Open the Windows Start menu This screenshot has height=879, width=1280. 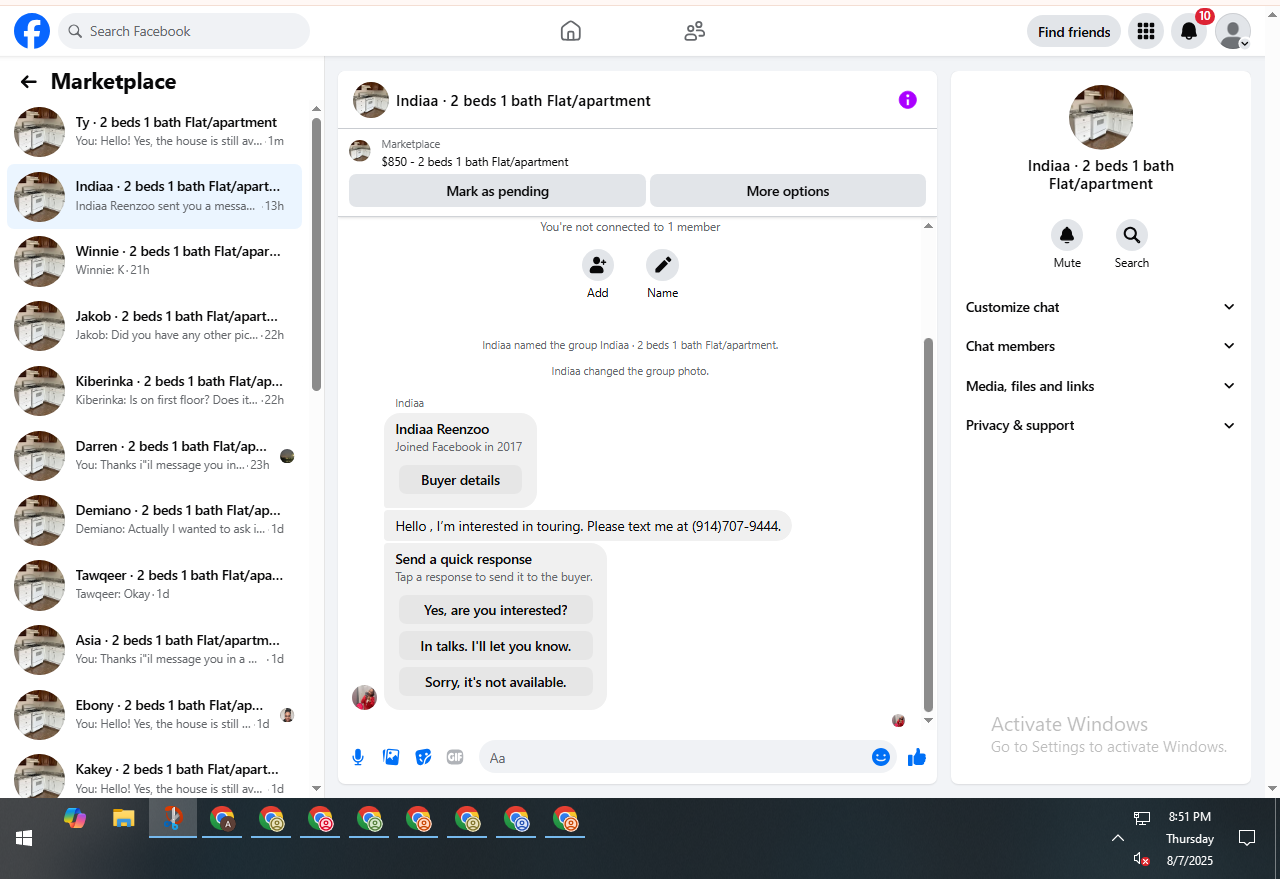24,838
